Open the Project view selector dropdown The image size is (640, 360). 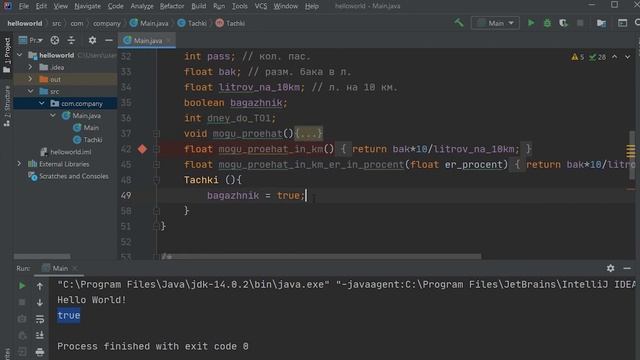[x=31, y=40]
